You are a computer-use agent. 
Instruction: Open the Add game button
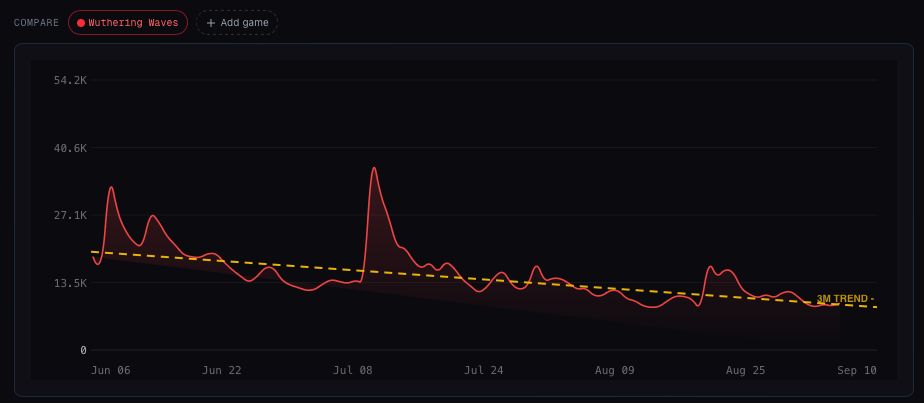click(x=237, y=23)
